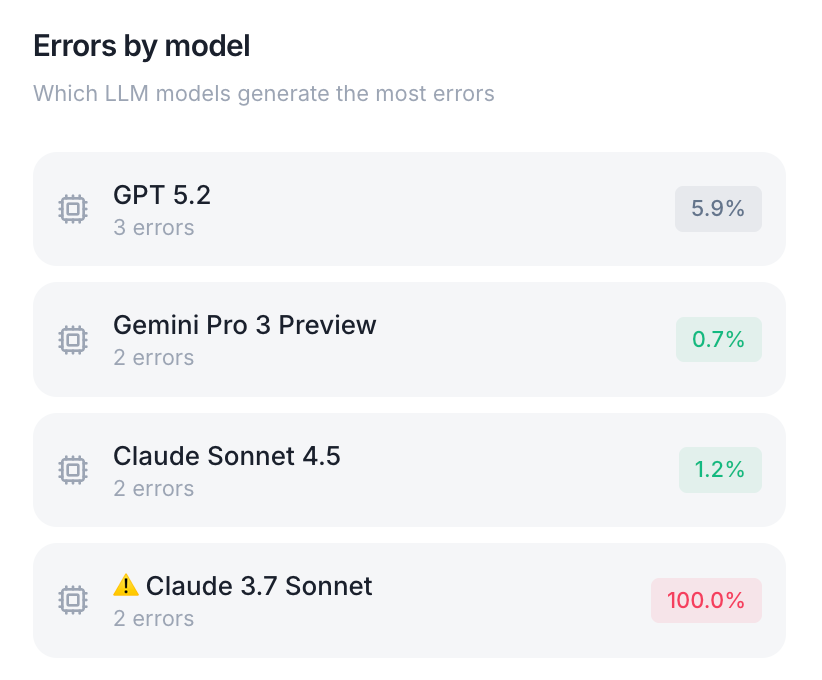The image size is (822, 680).
Task: Open the Gemini Pro 3 Preview model entry
Action: (x=244, y=325)
